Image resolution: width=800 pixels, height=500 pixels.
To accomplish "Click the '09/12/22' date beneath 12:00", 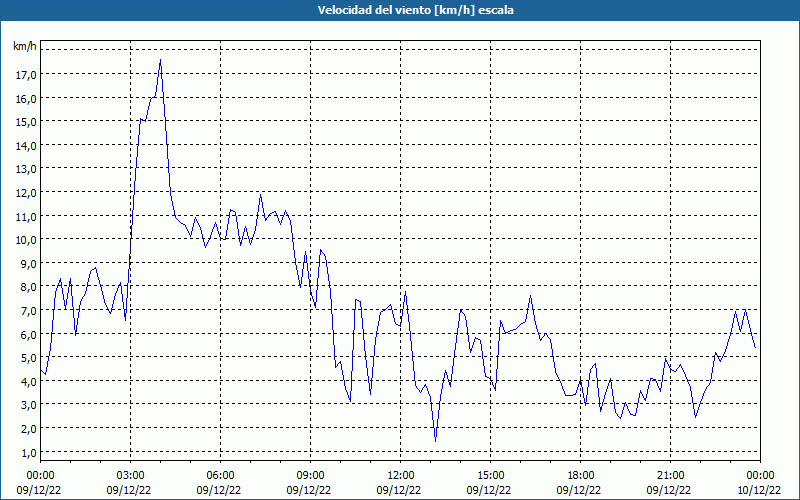I will [398, 490].
